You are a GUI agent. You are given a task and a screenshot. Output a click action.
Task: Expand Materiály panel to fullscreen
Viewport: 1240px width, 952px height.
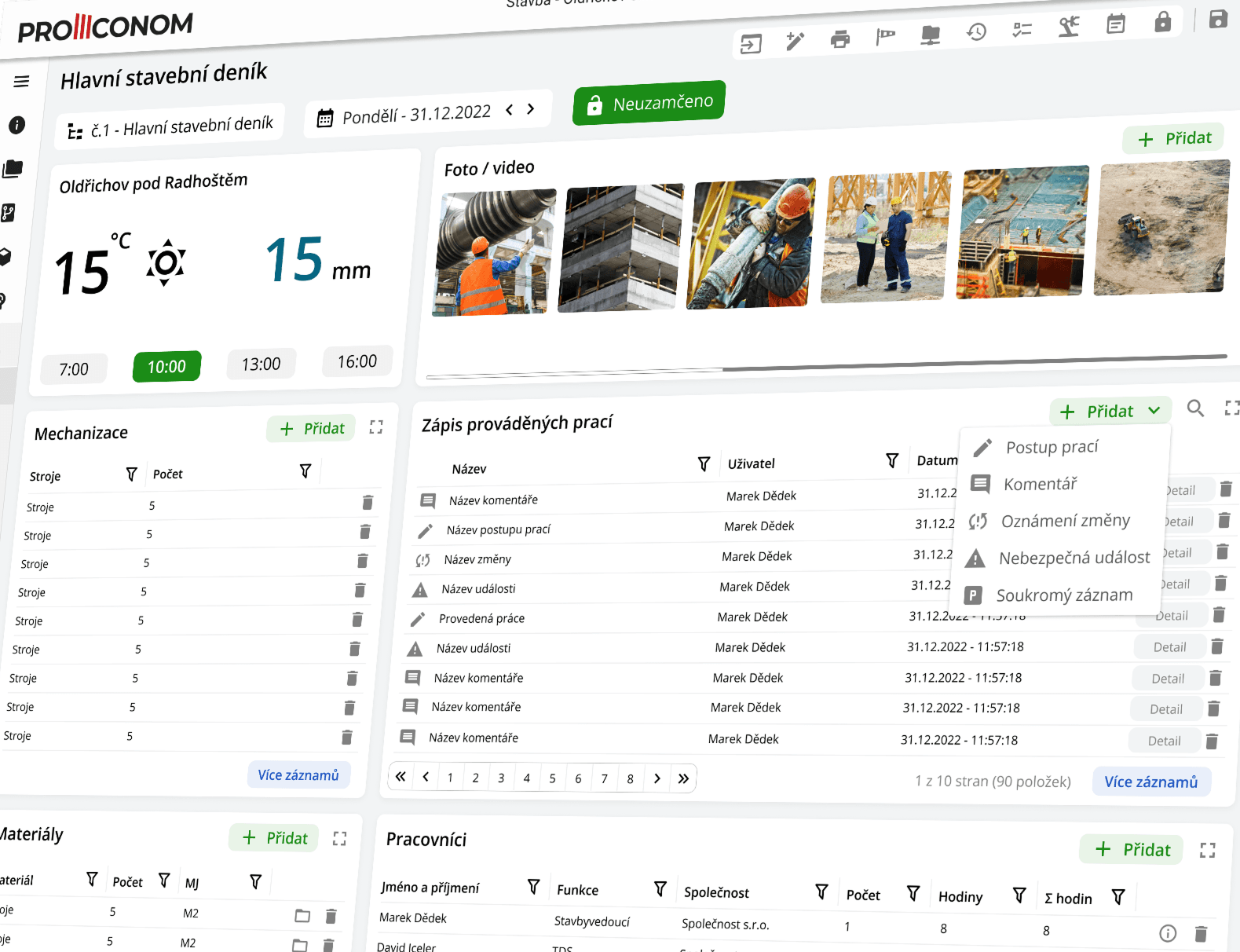(339, 838)
